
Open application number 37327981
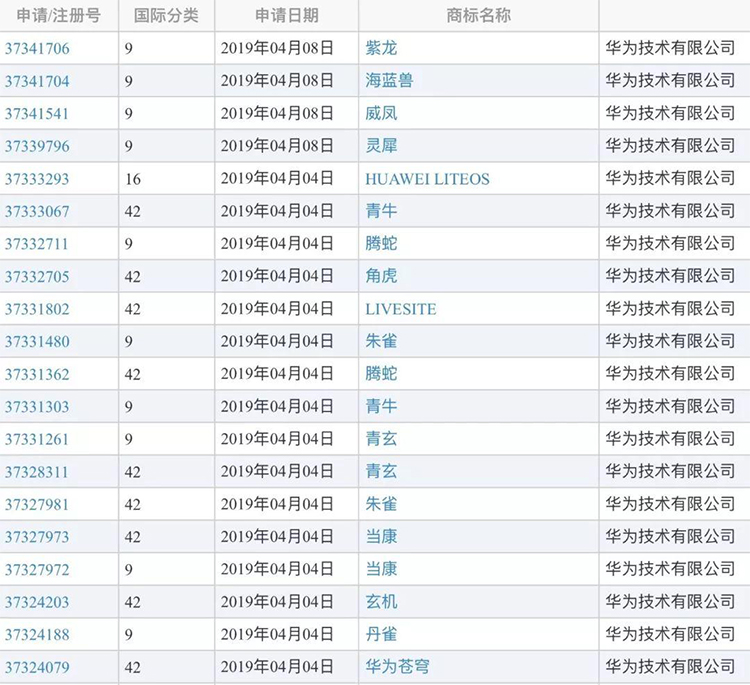point(37,504)
